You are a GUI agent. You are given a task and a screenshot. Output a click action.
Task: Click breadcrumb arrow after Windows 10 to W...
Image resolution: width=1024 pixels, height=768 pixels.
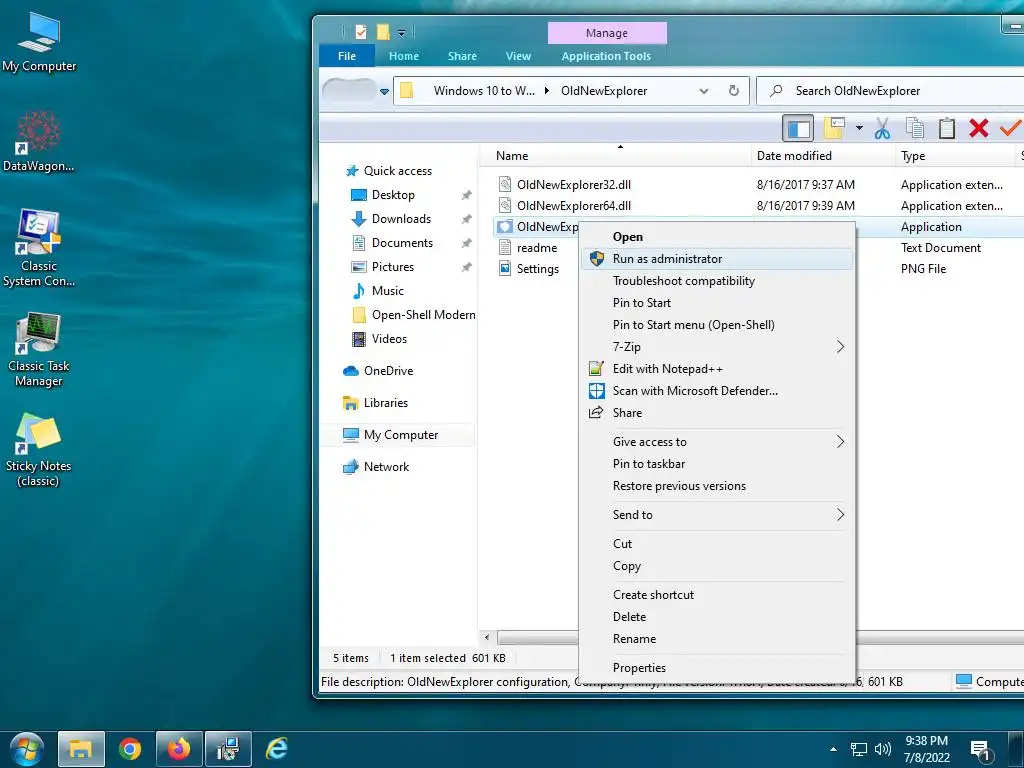coord(547,91)
